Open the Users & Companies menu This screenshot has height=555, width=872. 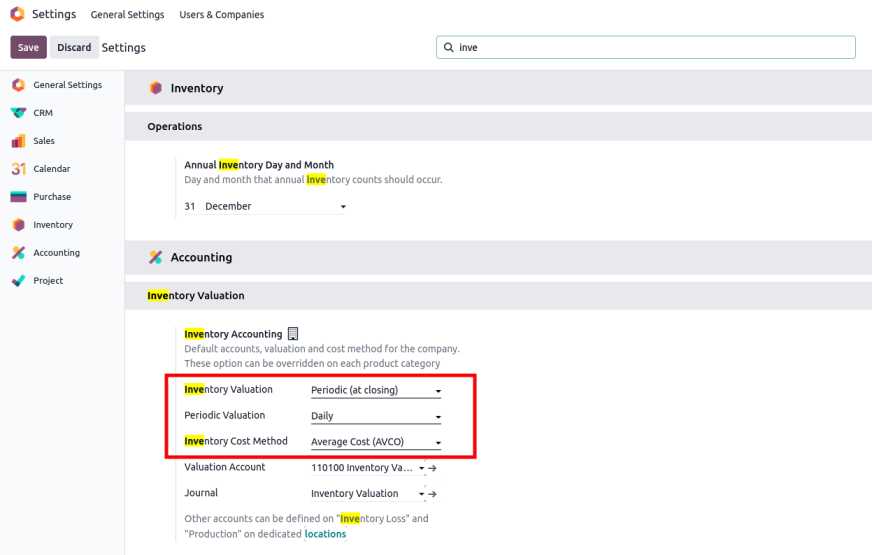(x=221, y=15)
